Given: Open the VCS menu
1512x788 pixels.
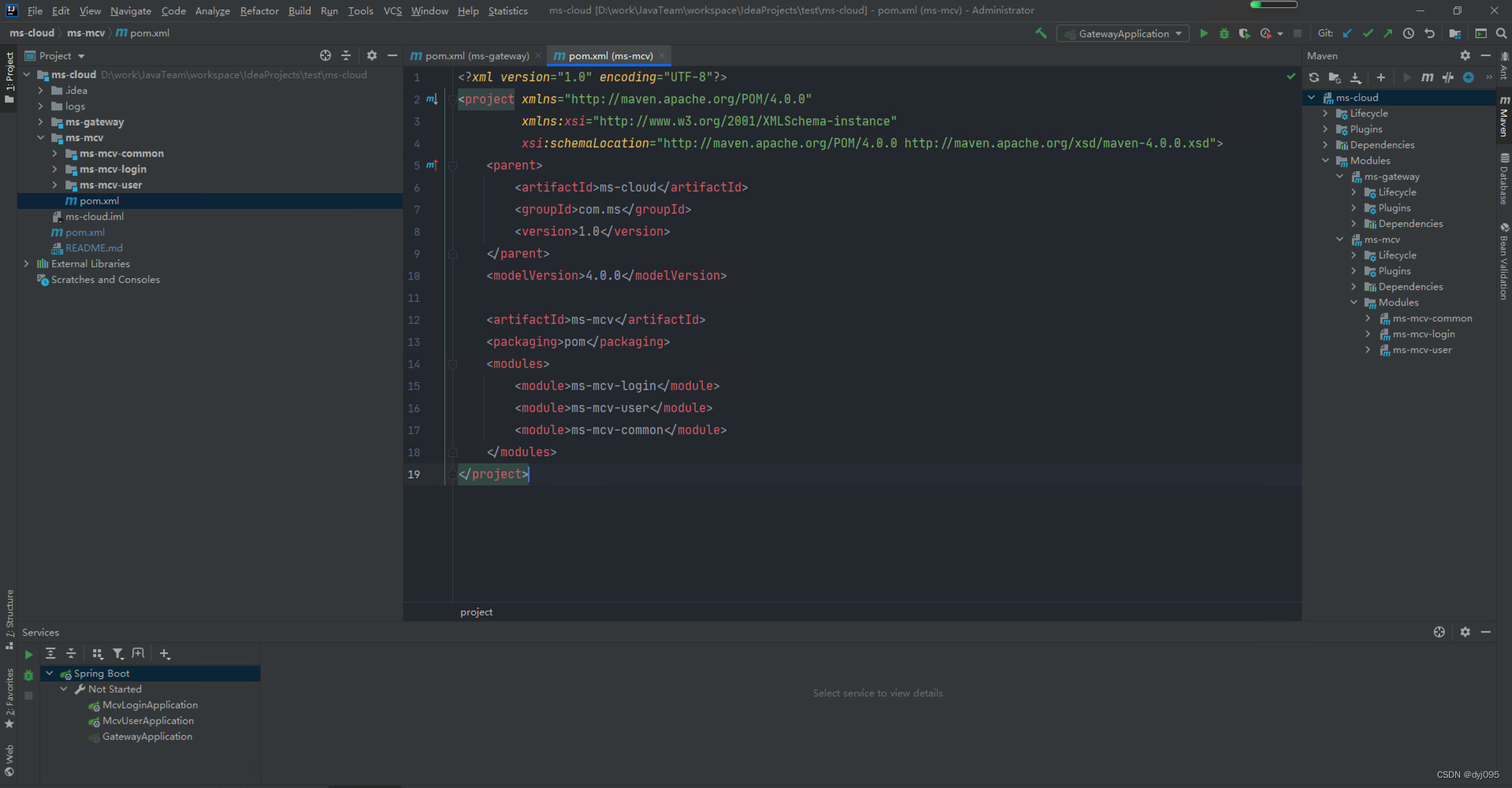Looking at the screenshot, I should tap(392, 11).
